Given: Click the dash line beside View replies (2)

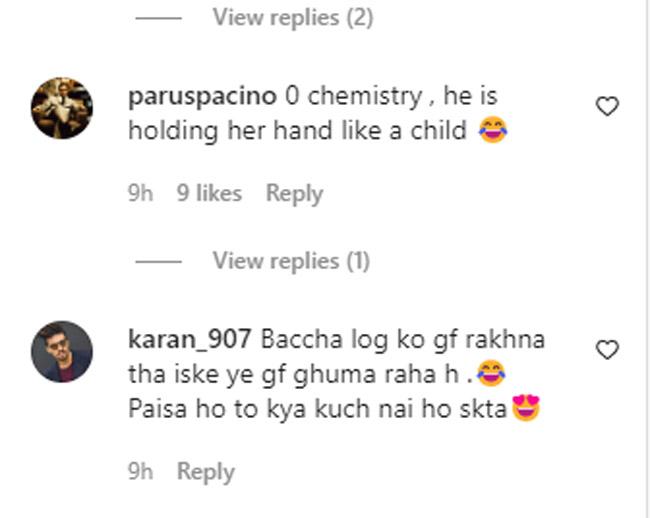Looking at the screenshot, I should [158, 18].
